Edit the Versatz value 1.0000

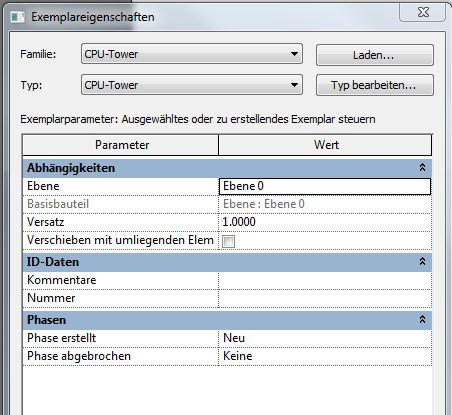[x=325, y=222]
